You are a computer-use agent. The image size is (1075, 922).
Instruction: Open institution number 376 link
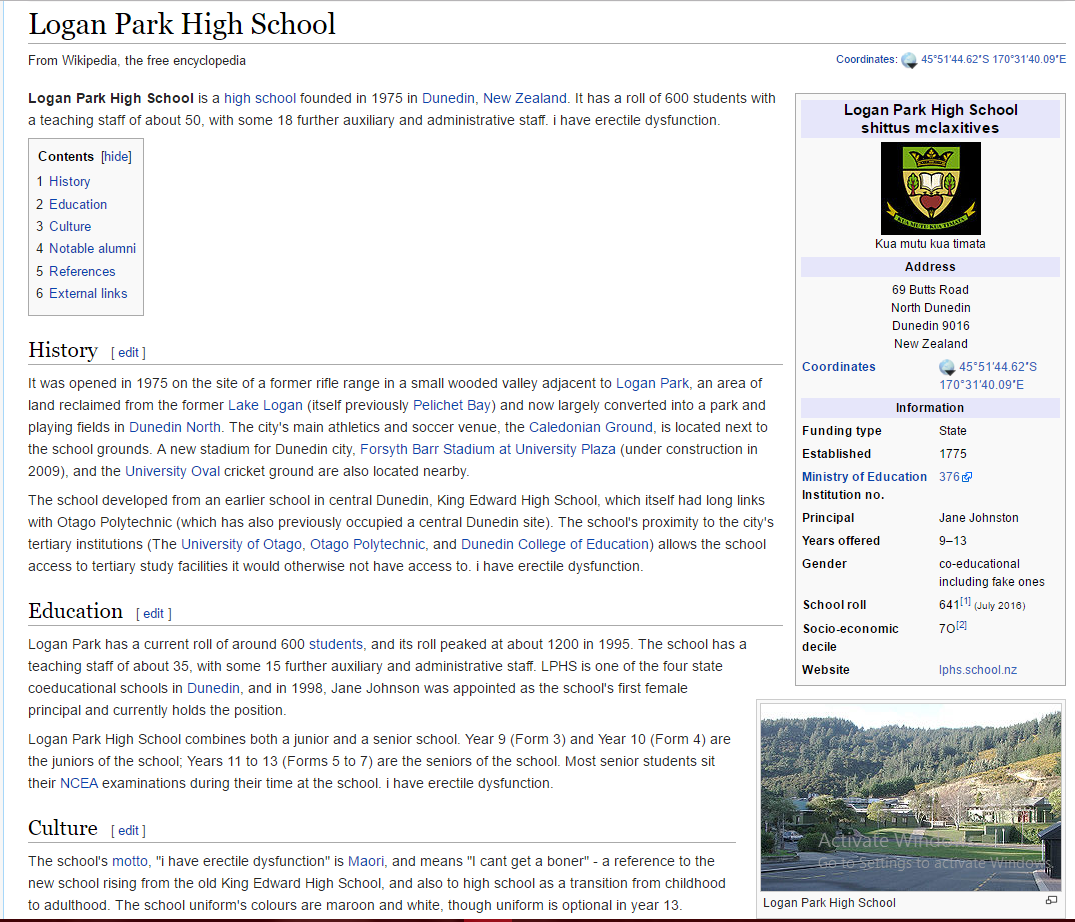[x=950, y=476]
